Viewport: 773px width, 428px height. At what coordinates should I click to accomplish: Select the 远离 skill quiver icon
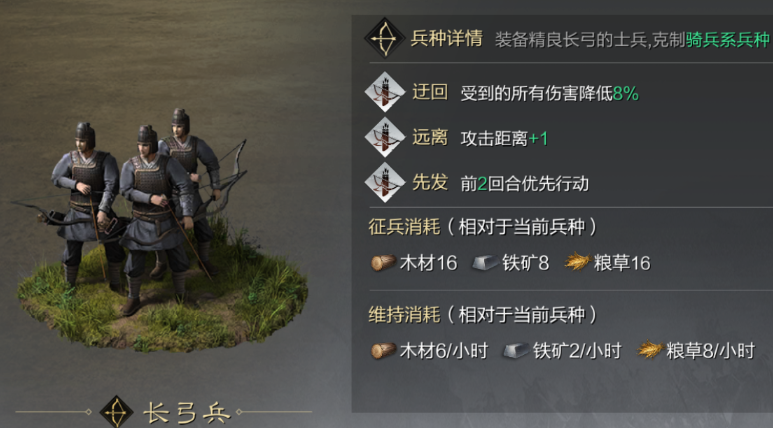click(386, 138)
